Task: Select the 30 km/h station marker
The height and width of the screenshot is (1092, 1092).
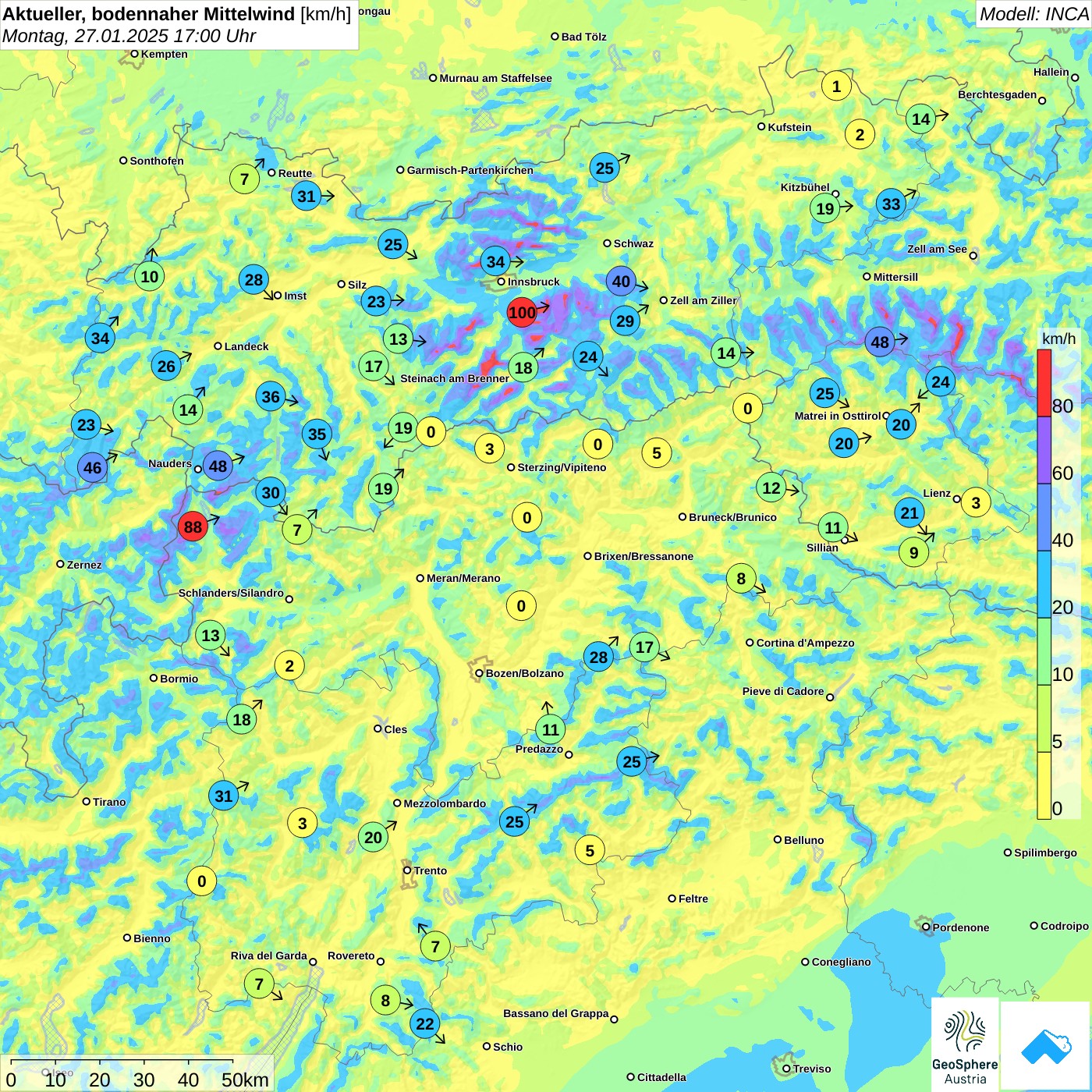Action: pos(271,492)
